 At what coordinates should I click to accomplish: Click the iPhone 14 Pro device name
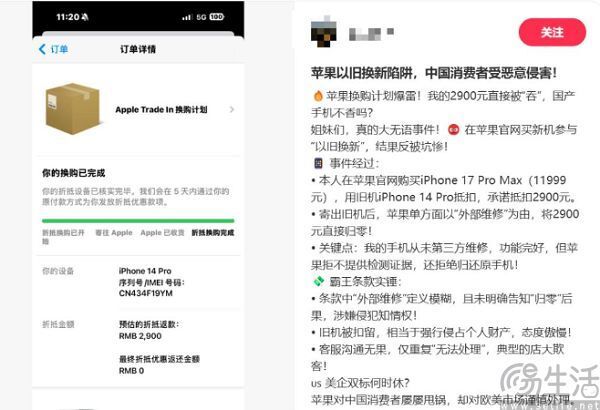tap(145, 271)
